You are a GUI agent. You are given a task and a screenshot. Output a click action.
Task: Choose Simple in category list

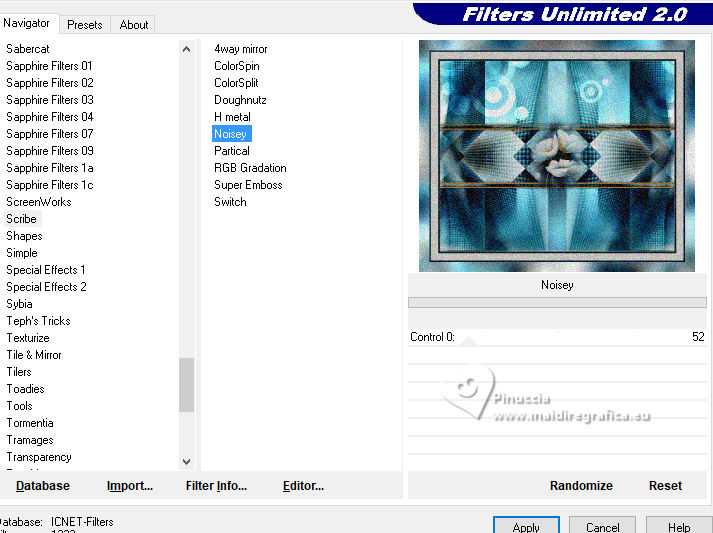click(22, 253)
